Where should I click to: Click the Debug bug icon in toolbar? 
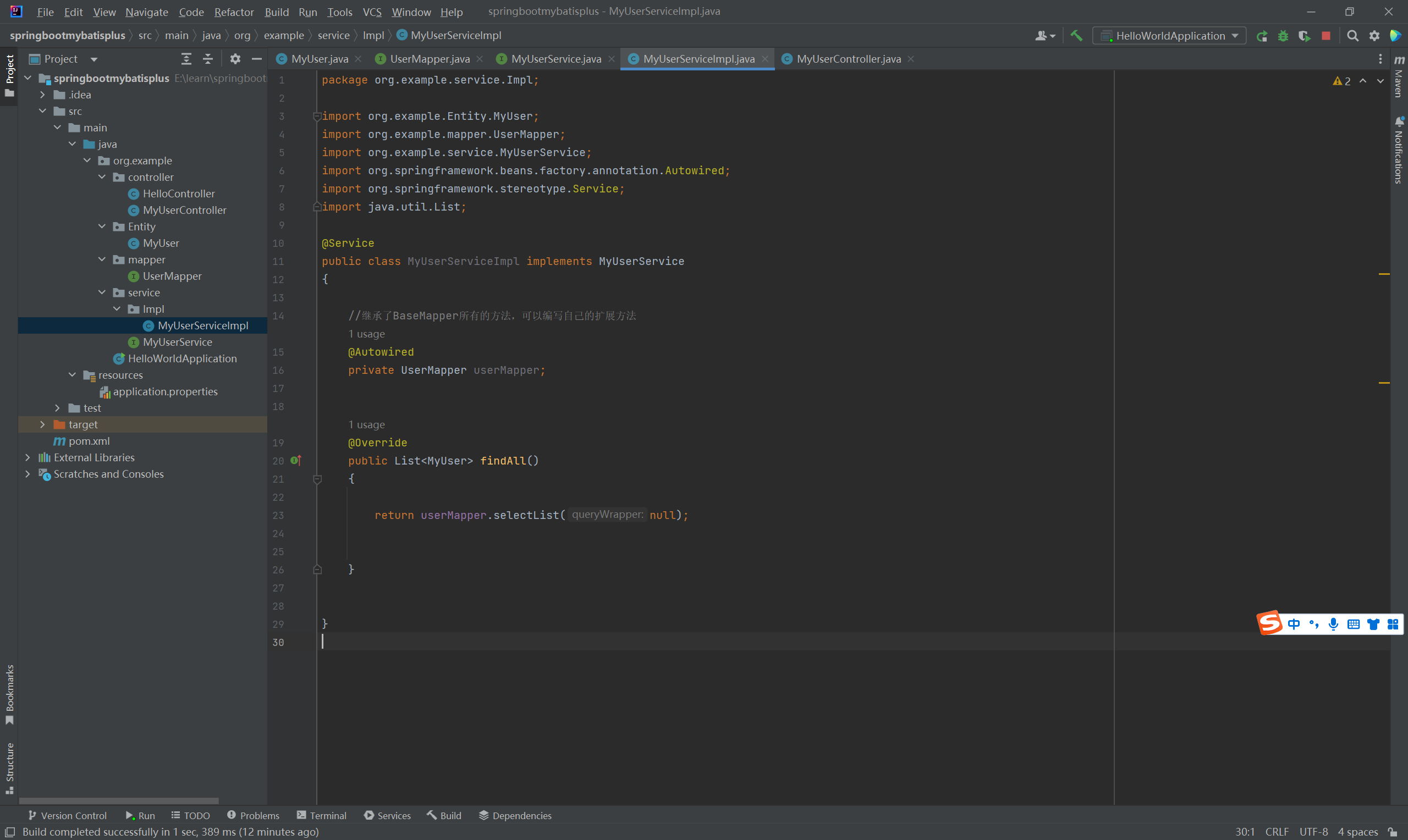[x=1283, y=36]
